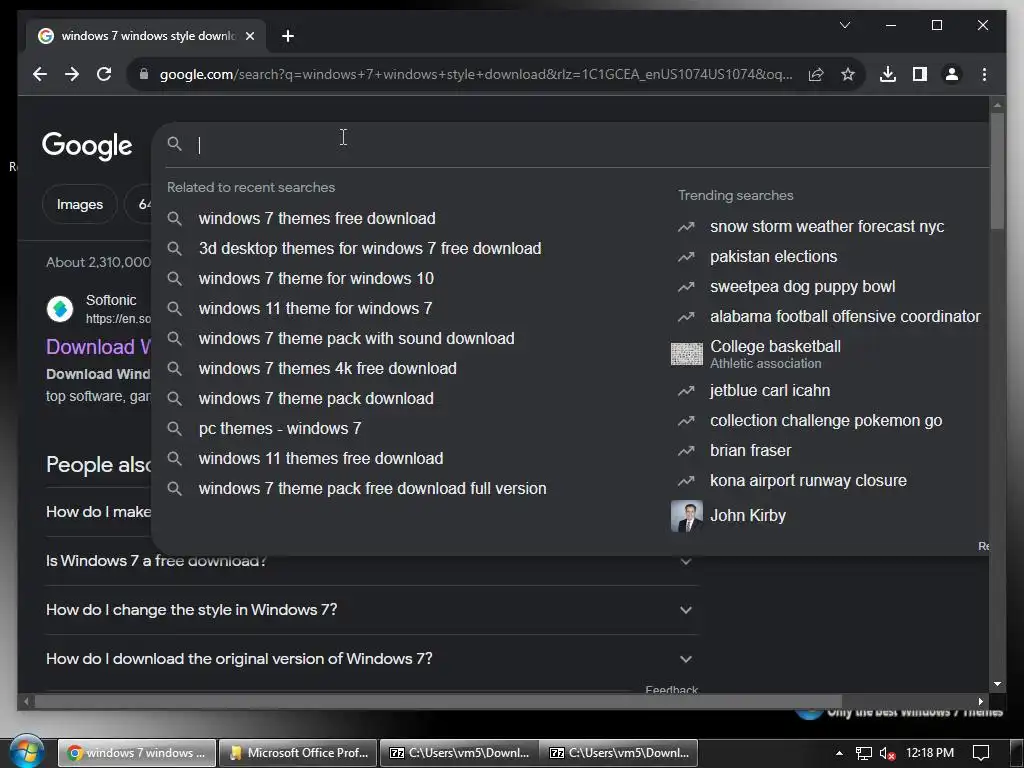Choose suggestion windows 11 theme for windows 7
Viewport: 1024px width, 768px height.
click(315, 308)
